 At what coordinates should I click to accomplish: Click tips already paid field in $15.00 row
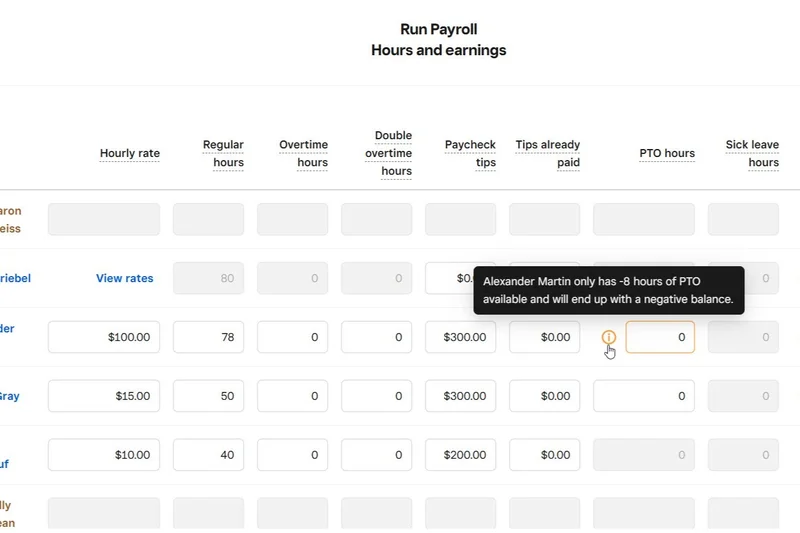coord(544,396)
